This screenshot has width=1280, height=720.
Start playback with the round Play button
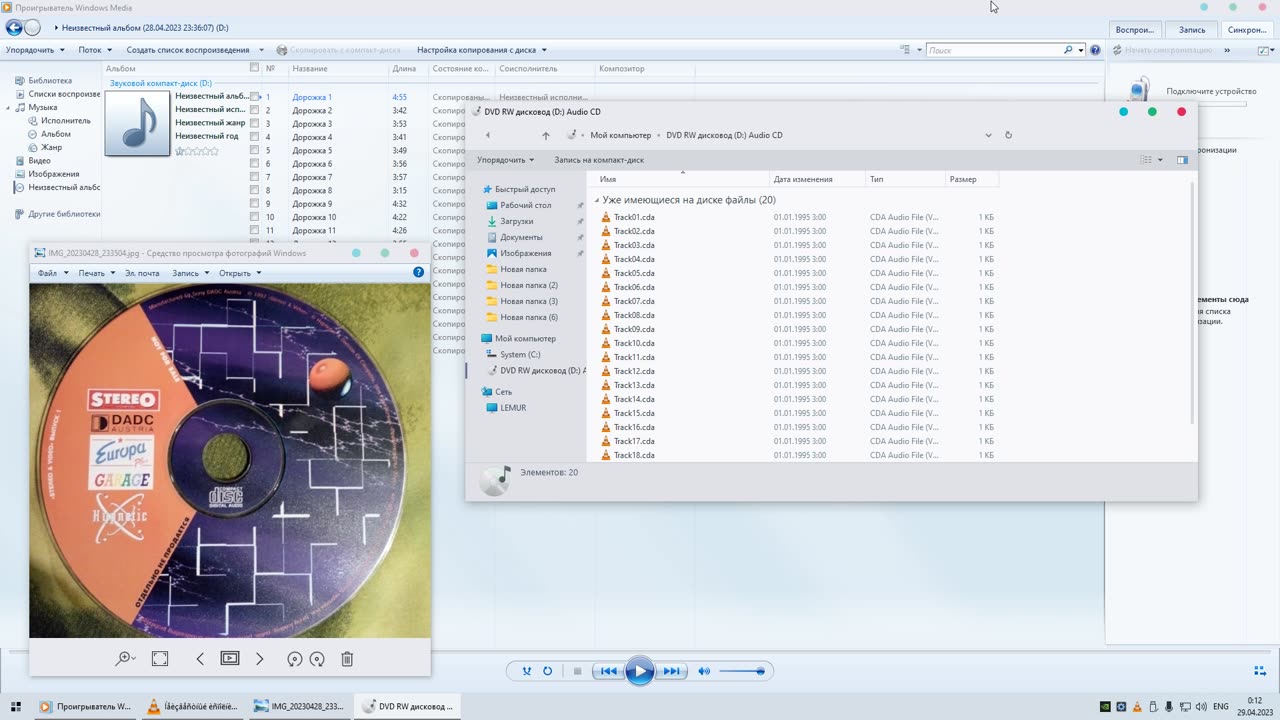[x=640, y=671]
